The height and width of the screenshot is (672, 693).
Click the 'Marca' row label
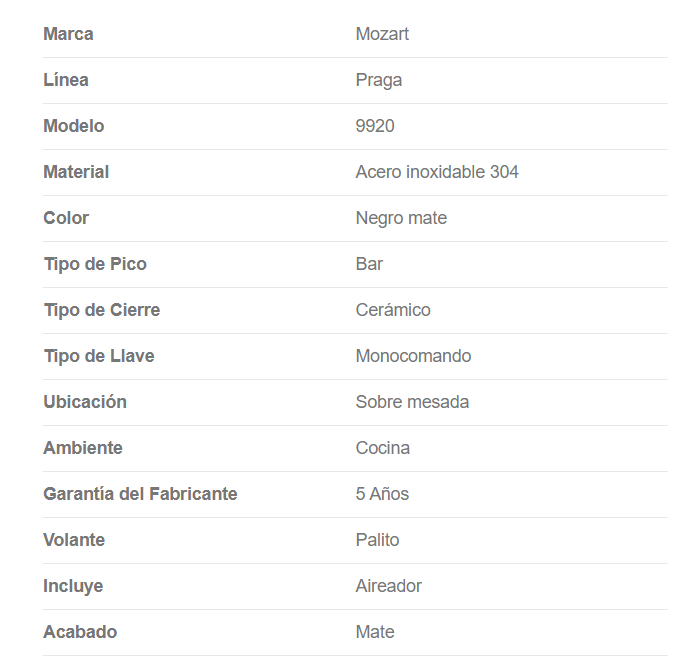[68, 34]
